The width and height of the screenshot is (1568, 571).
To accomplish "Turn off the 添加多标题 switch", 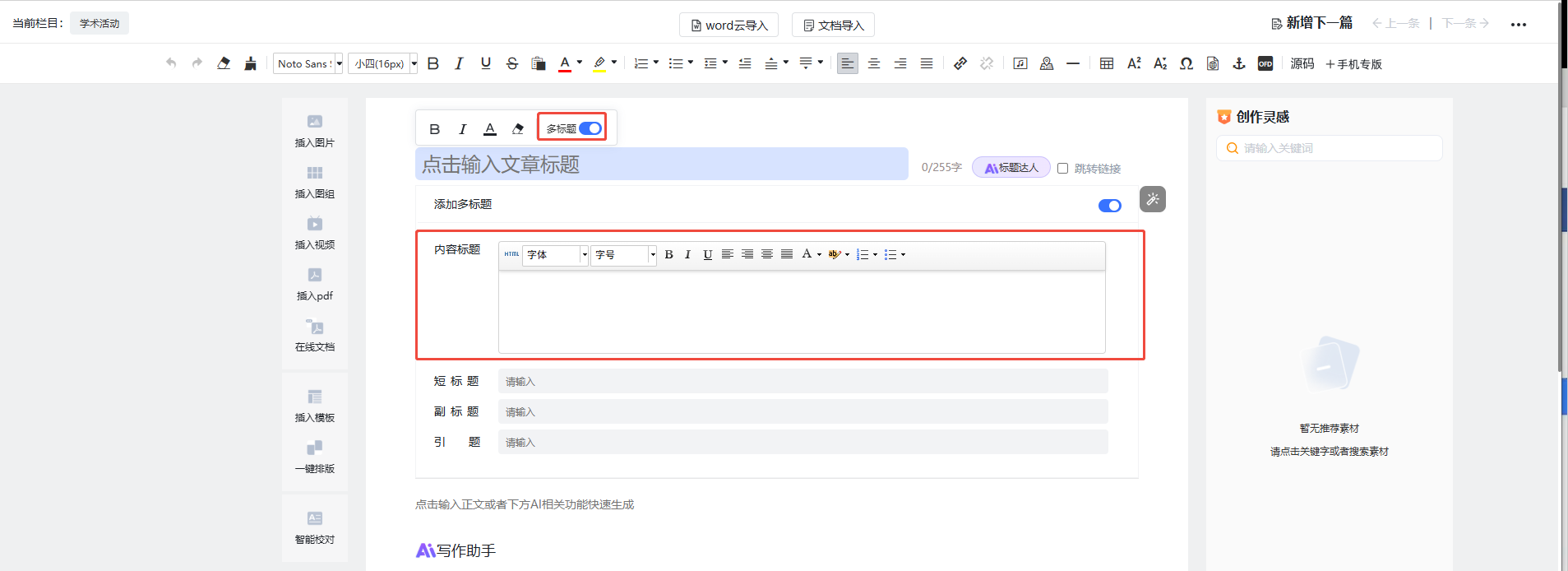I will coord(1110,206).
